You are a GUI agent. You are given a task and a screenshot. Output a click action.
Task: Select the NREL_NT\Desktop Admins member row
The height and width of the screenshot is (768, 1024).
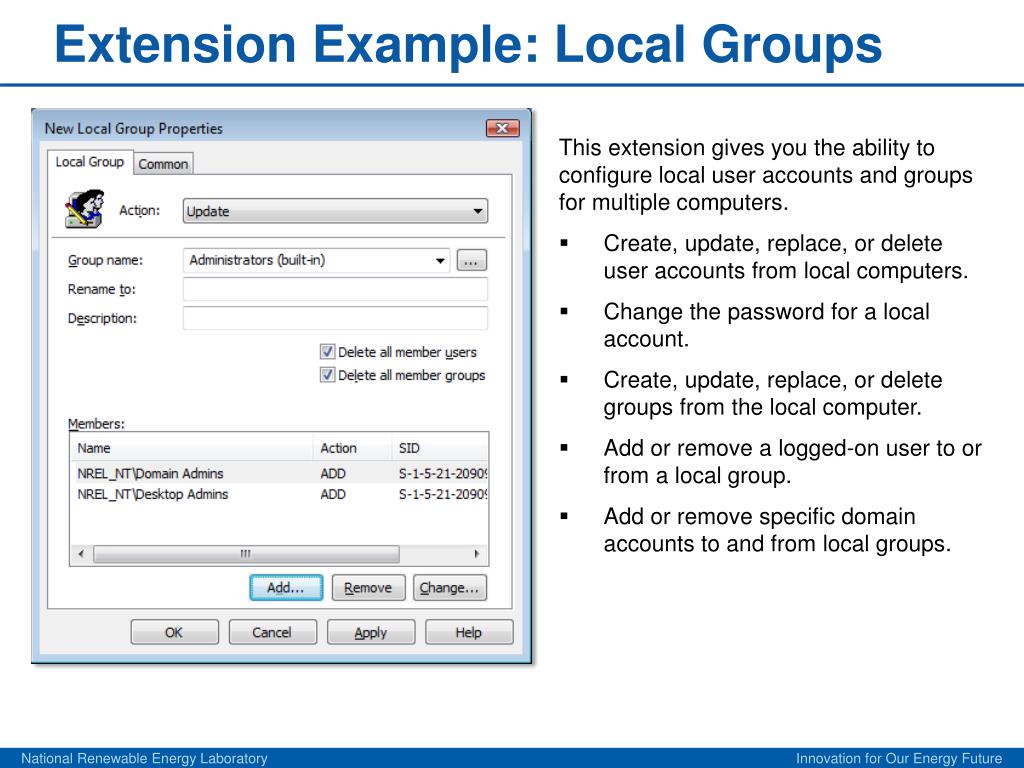click(x=279, y=494)
